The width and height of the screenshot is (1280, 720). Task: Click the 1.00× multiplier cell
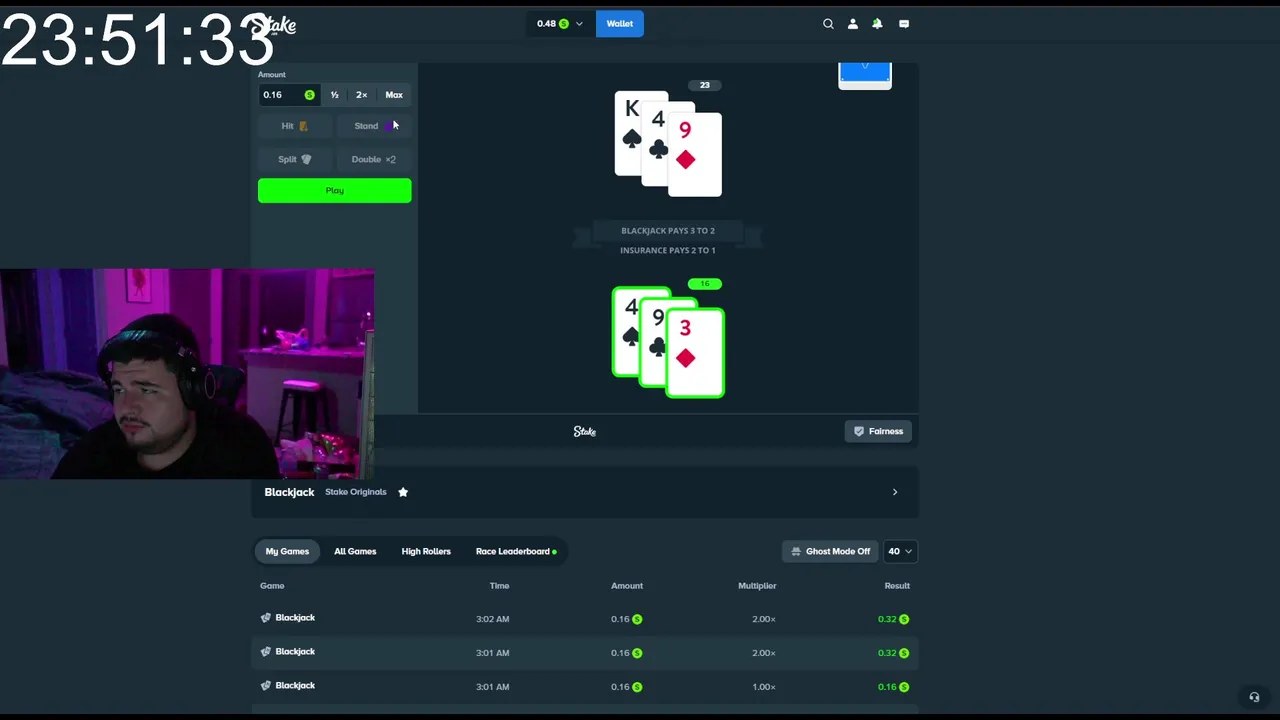coord(764,687)
